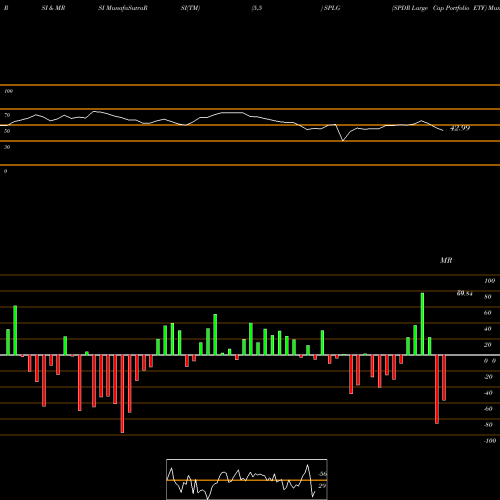500x500 pixels.
Task: Click the long red MR bar second from last
Action: point(437,389)
